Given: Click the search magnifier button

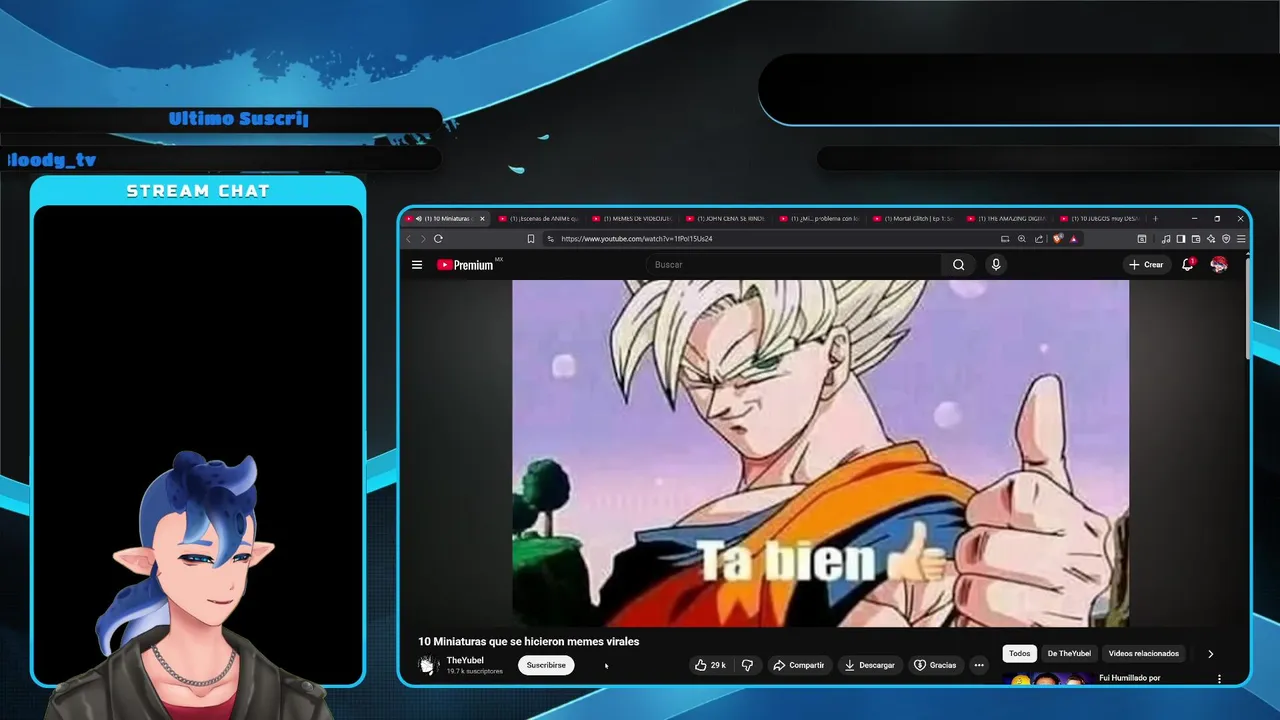Looking at the screenshot, I should pyautogui.click(x=958, y=265).
